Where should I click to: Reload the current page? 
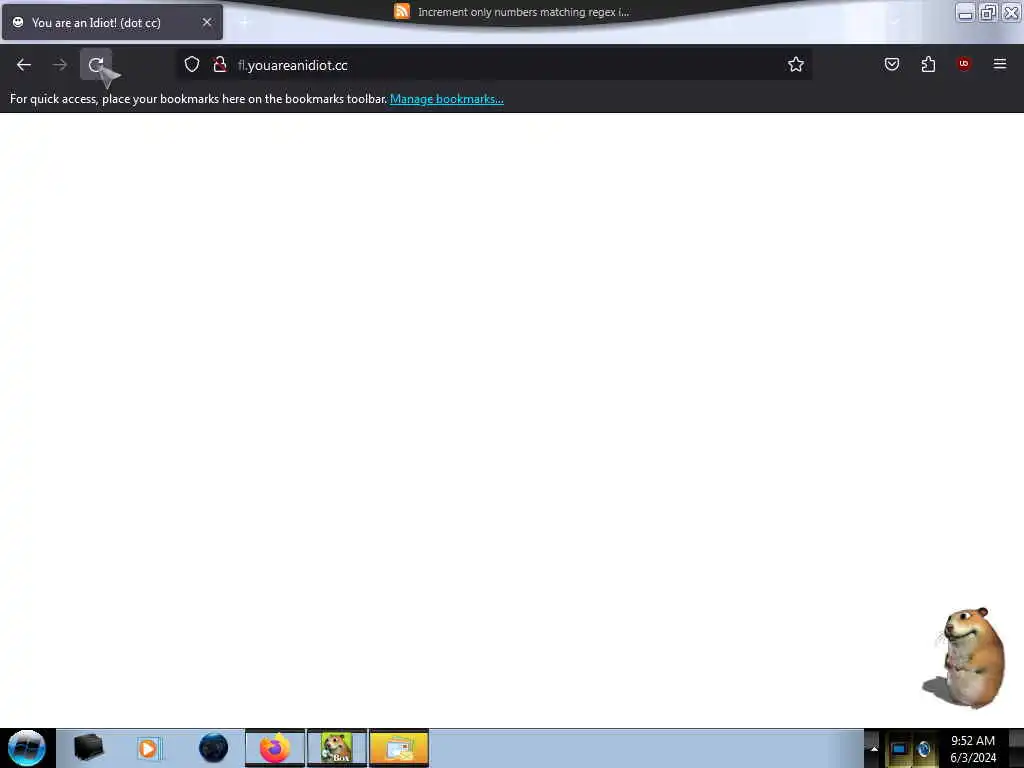(x=96, y=65)
